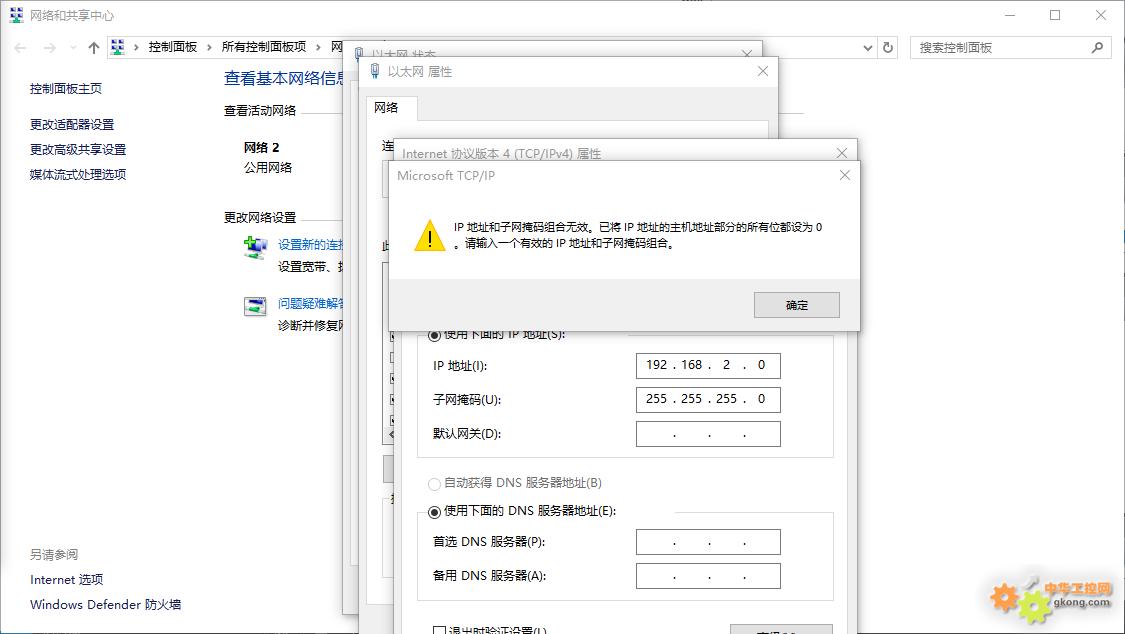Viewport: 1125px width, 634px height.
Task: Click the Network 2 label
Action: [261, 148]
